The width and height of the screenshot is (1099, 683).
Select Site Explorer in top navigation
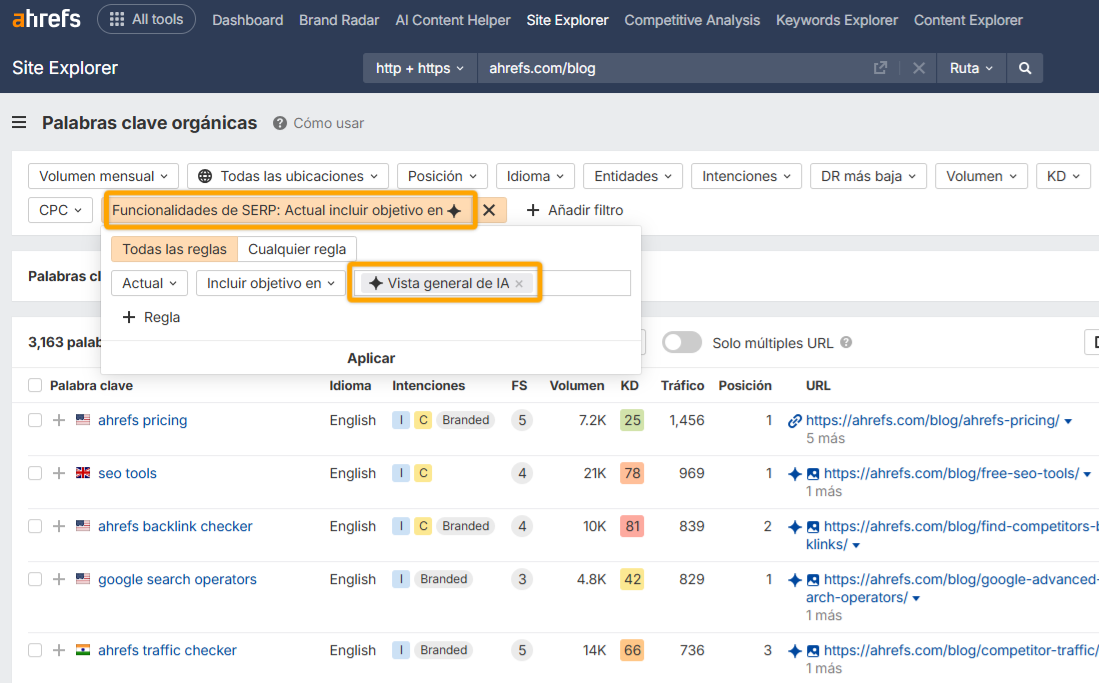[568, 20]
